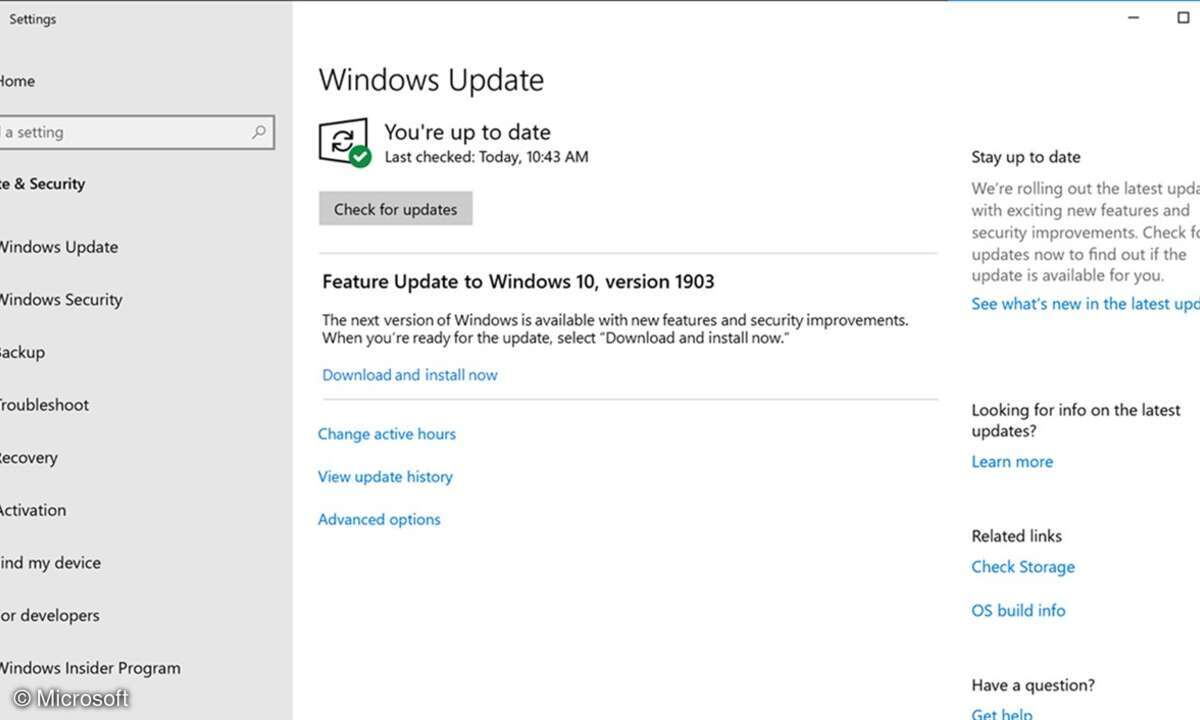Click the "next version of Windows is available" description text
Image resolution: width=1200 pixels, height=720 pixels.
(615, 329)
